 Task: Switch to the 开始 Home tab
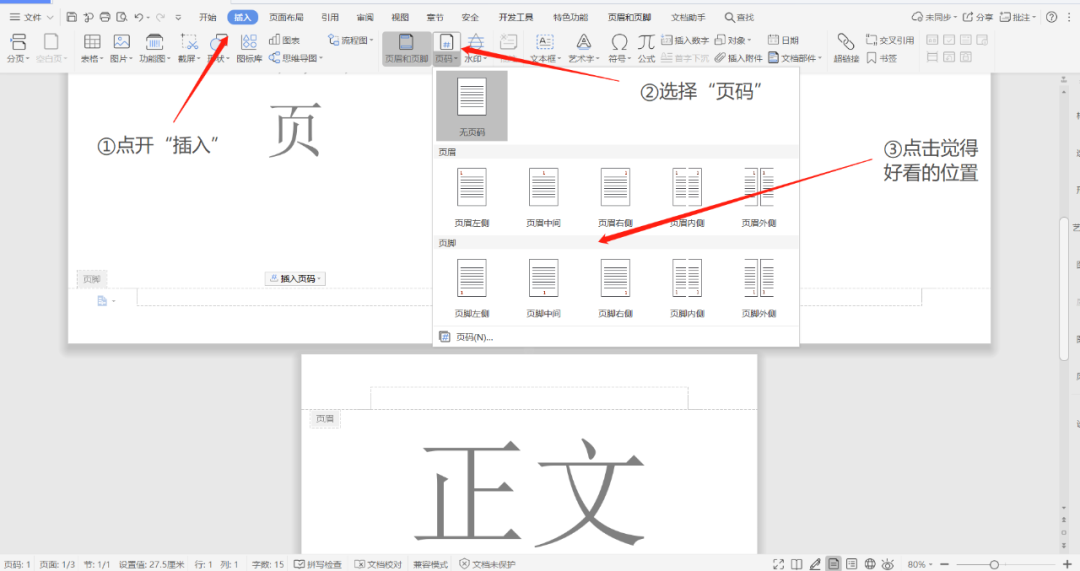click(207, 17)
